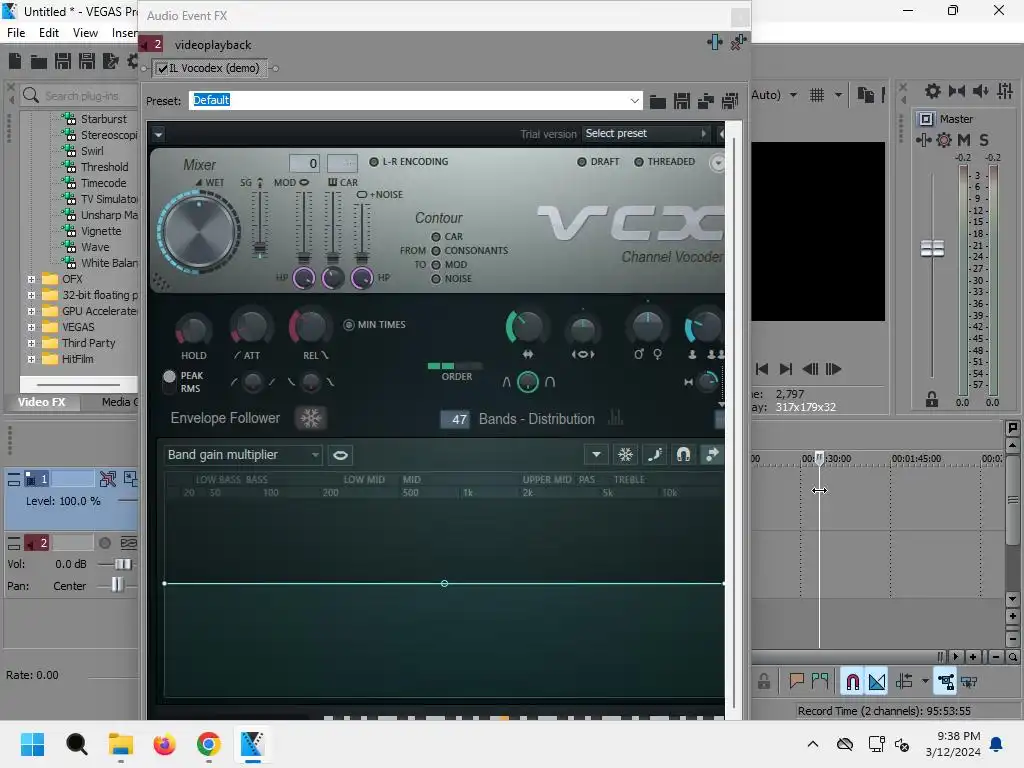Viewport: 1024px width, 768px height.
Task: Open Firefox from the taskbar
Action: tap(165, 744)
